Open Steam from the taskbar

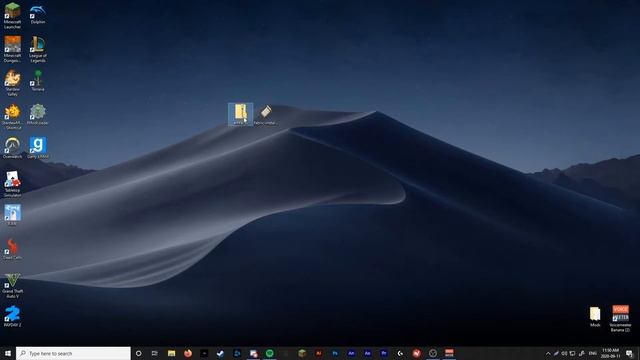tap(220, 353)
